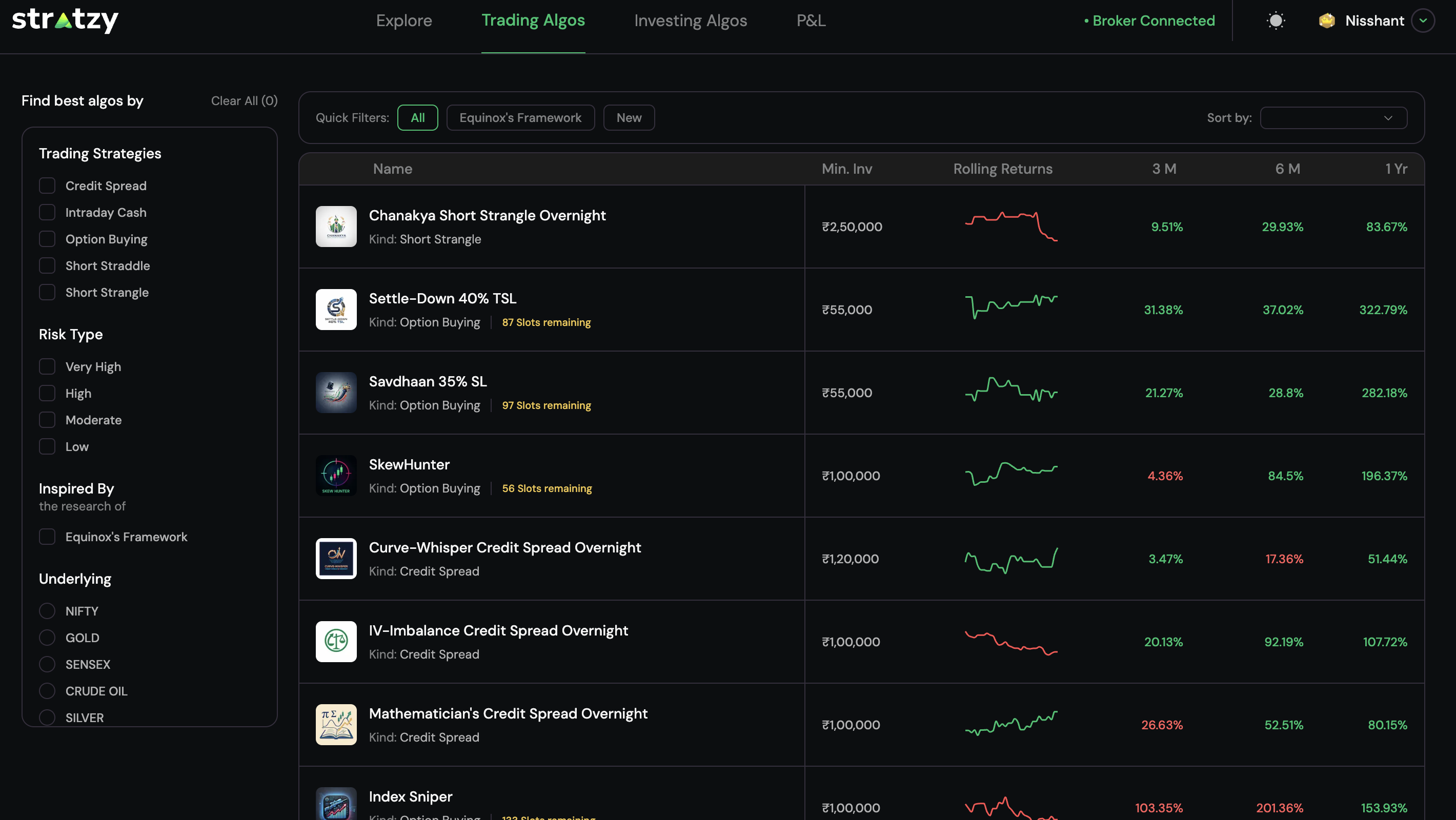Click the Savdhaan 35% SL algo icon
Viewport: 1456px width, 820px height.
tap(336, 393)
